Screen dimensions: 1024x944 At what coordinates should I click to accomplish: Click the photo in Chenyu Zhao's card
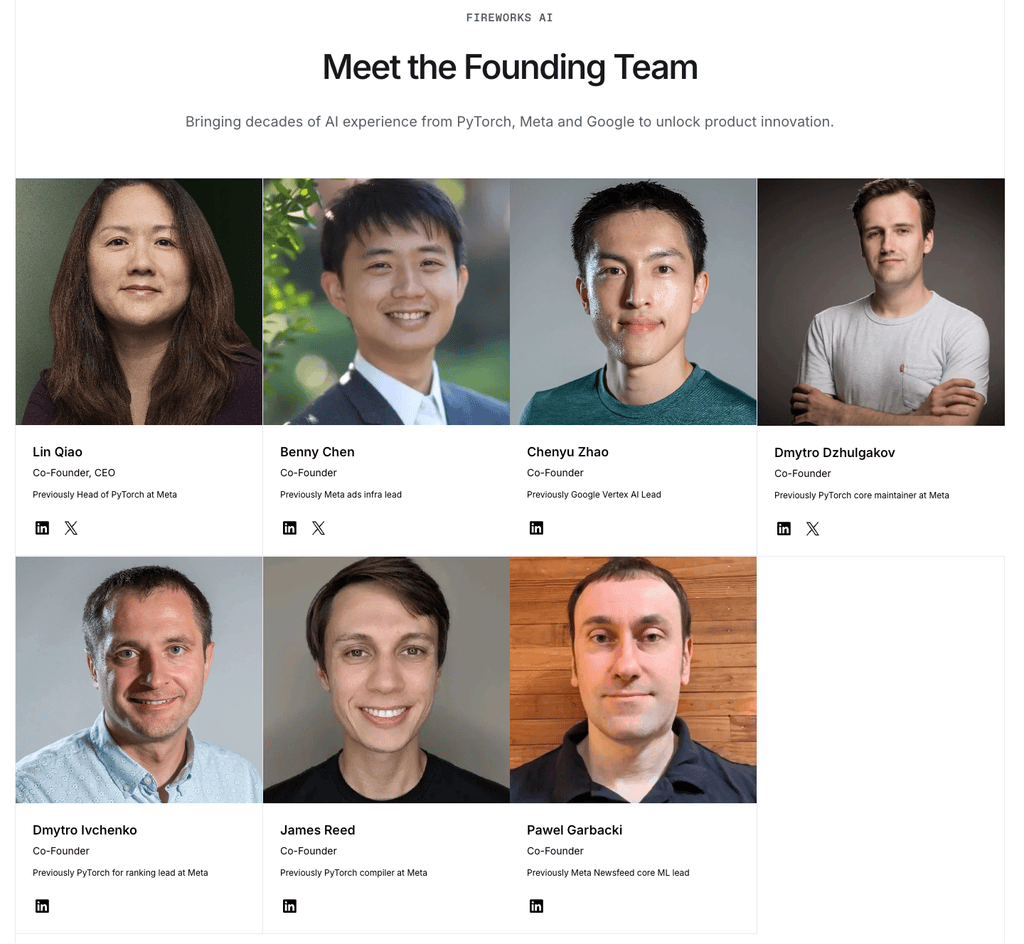tap(633, 302)
